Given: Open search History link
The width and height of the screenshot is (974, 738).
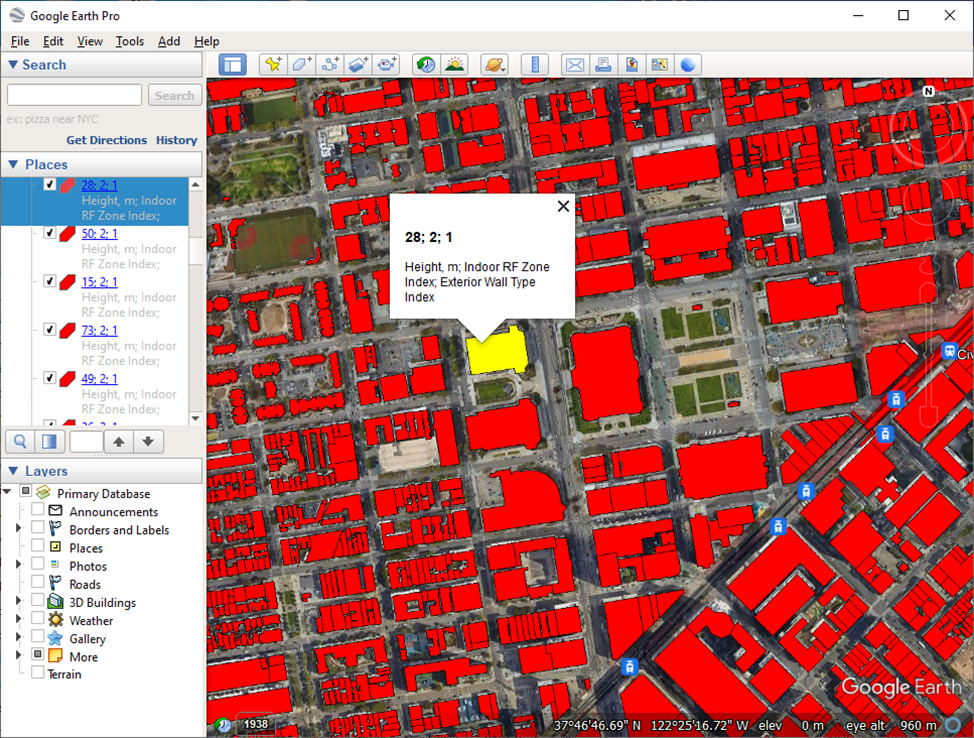Looking at the screenshot, I should coord(176,140).
